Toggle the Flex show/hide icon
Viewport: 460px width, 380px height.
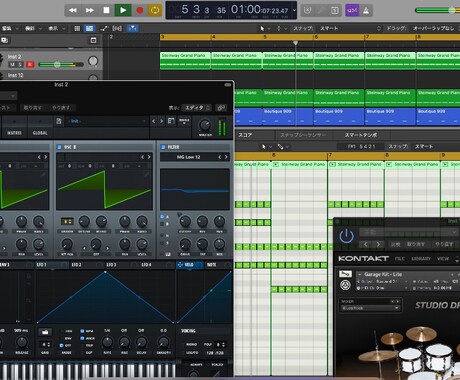117,29
